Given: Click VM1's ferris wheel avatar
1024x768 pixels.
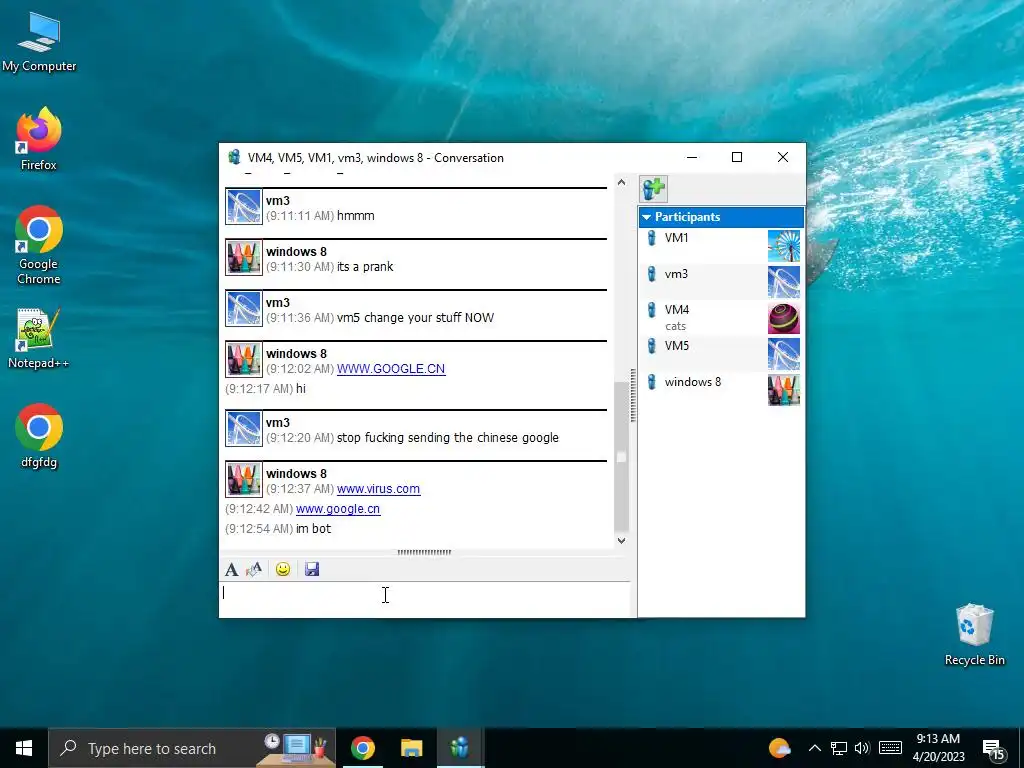Looking at the screenshot, I should click(x=784, y=246).
